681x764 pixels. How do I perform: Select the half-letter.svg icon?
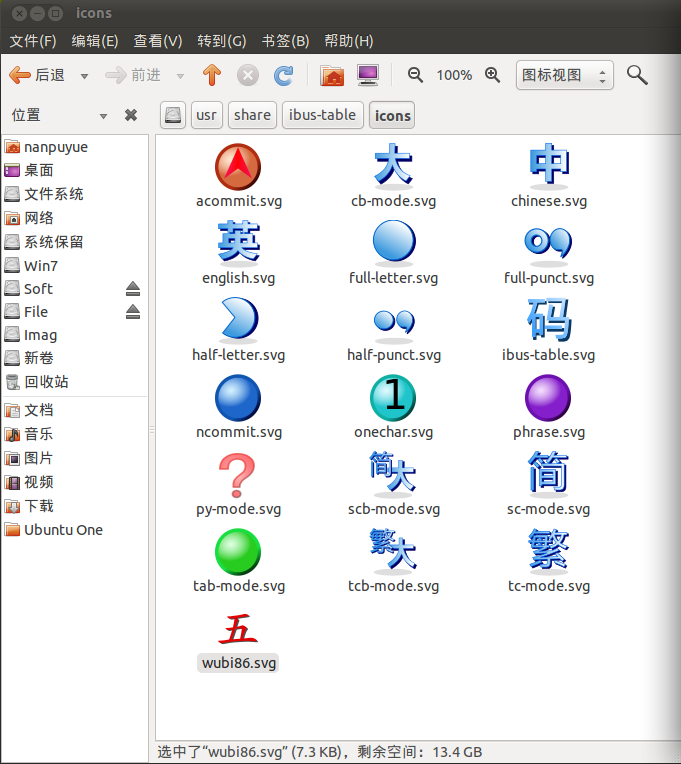point(239,320)
